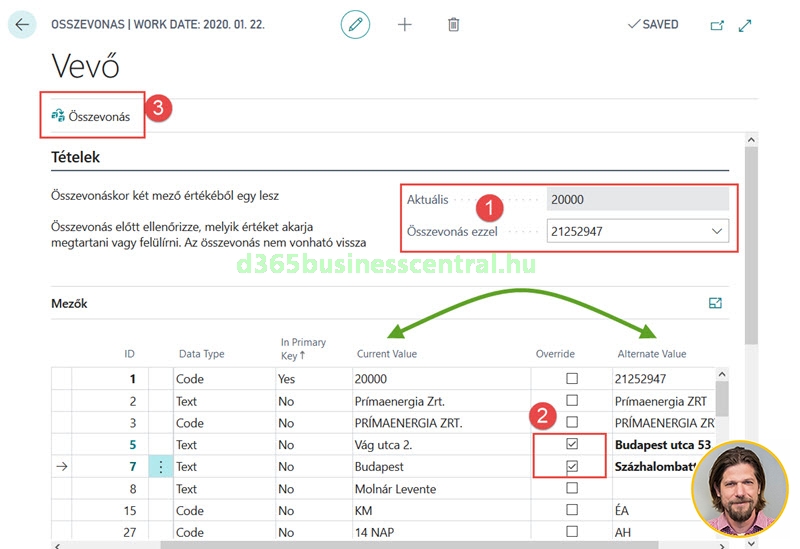Open the Current Value column header
The width and height of the screenshot is (800, 549).
coord(386,354)
